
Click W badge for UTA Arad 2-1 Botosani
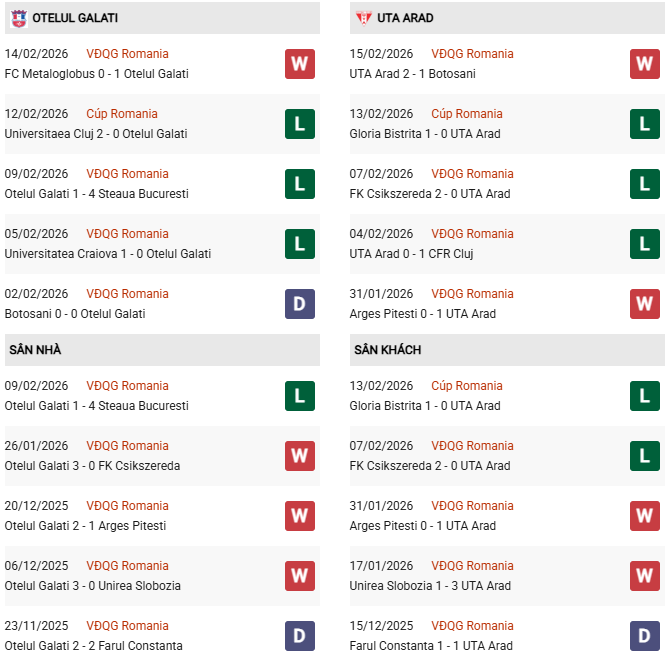coord(644,64)
